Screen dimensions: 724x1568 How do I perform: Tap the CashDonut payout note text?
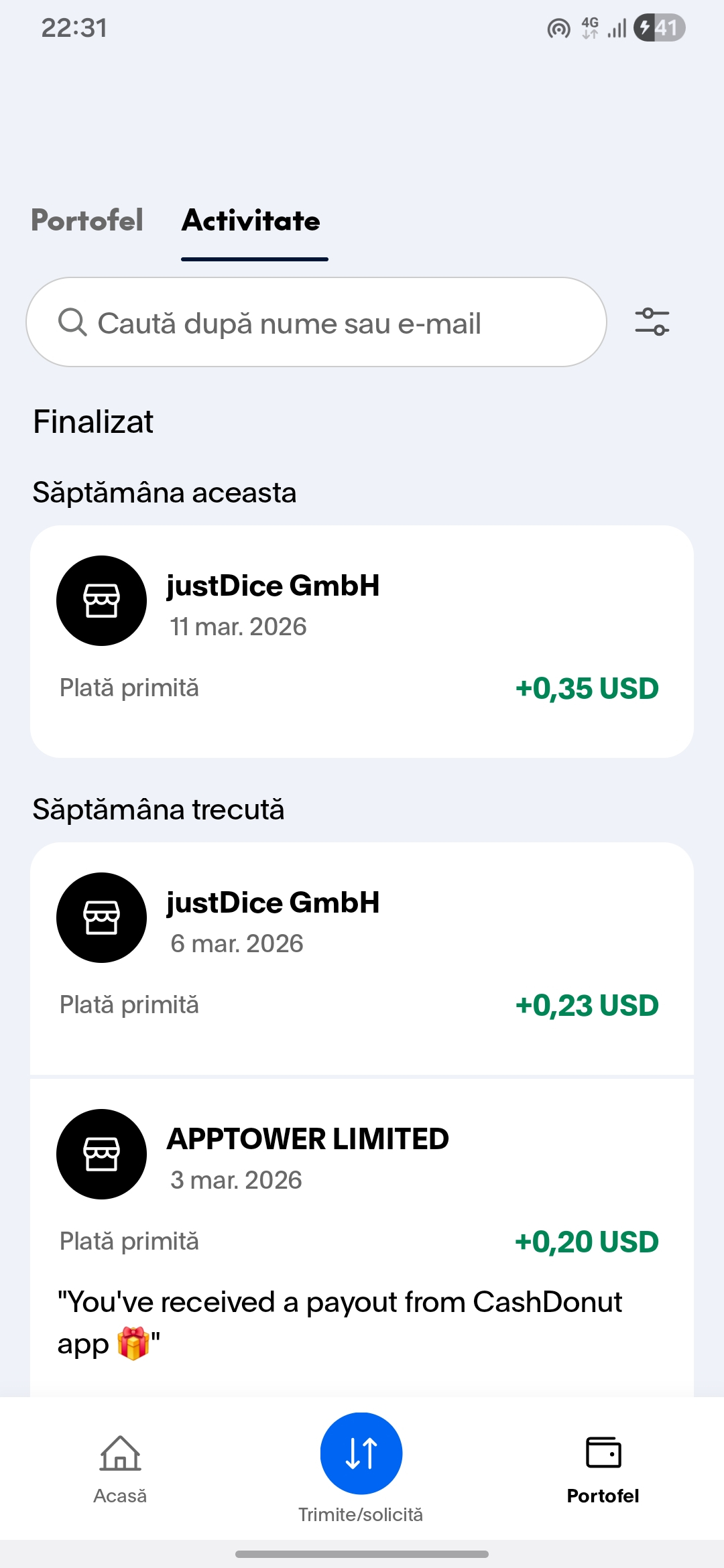tap(339, 1322)
